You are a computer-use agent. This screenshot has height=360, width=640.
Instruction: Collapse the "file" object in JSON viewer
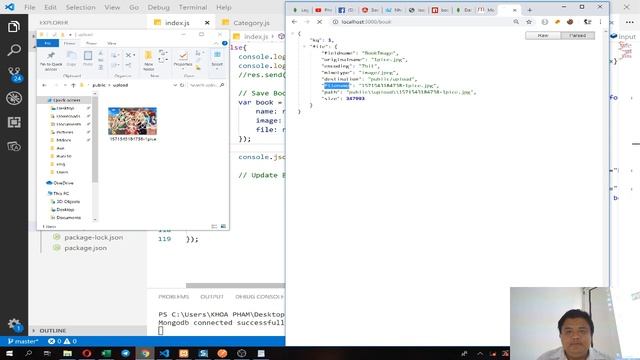(304, 47)
